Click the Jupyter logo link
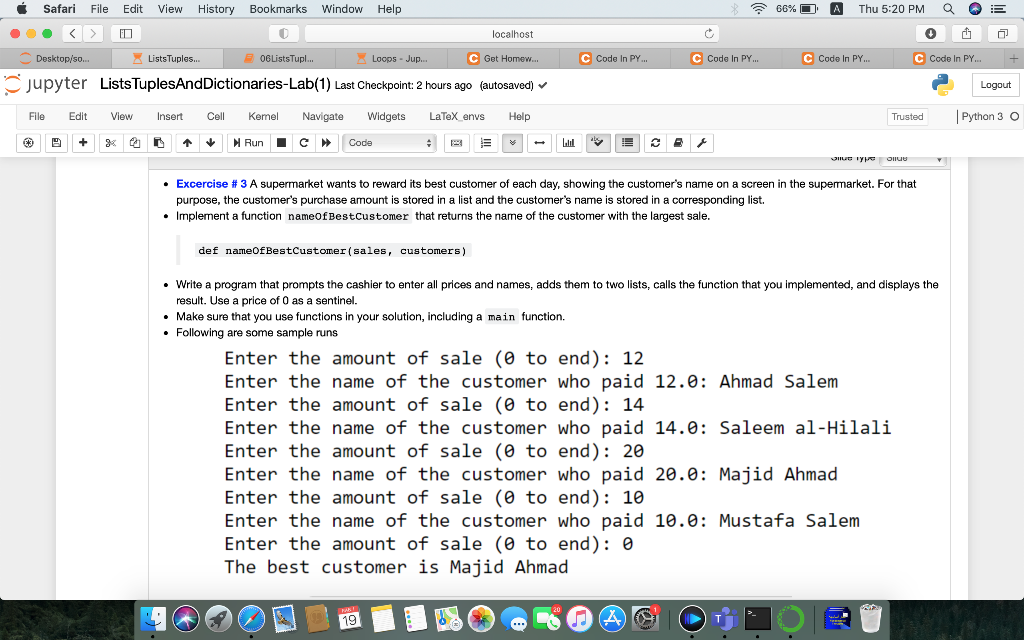This screenshot has width=1024, height=640. tap(45, 84)
